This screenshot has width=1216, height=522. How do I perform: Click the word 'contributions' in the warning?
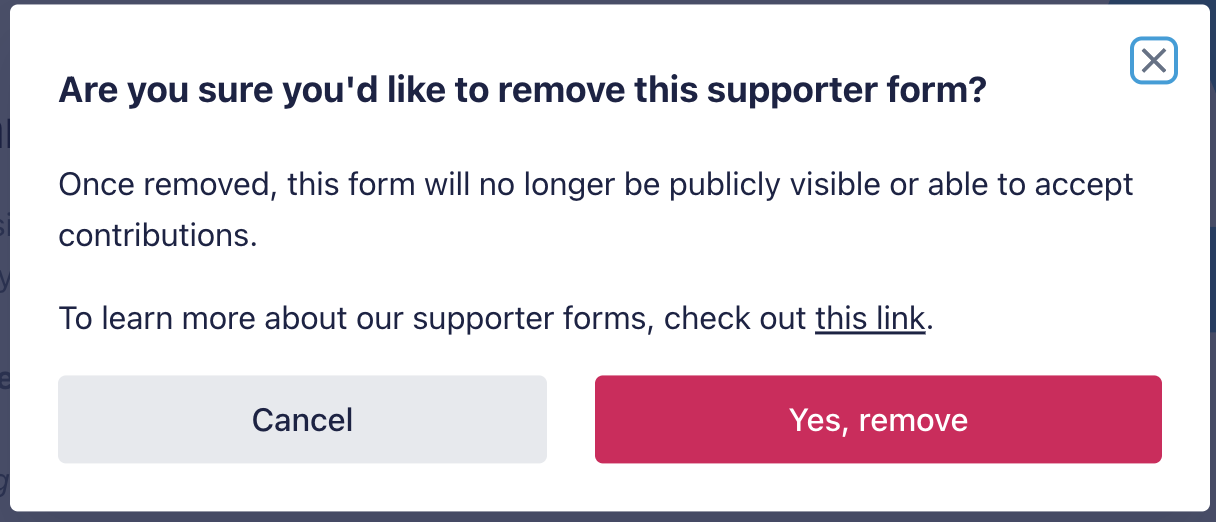pos(157,235)
